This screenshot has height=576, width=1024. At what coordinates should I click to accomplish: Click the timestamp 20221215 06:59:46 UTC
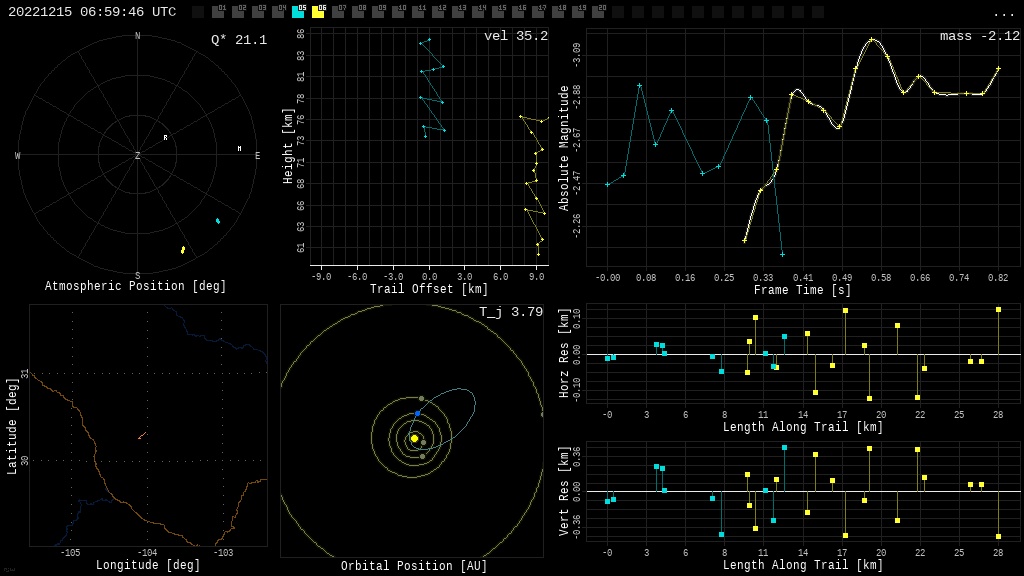point(92,12)
